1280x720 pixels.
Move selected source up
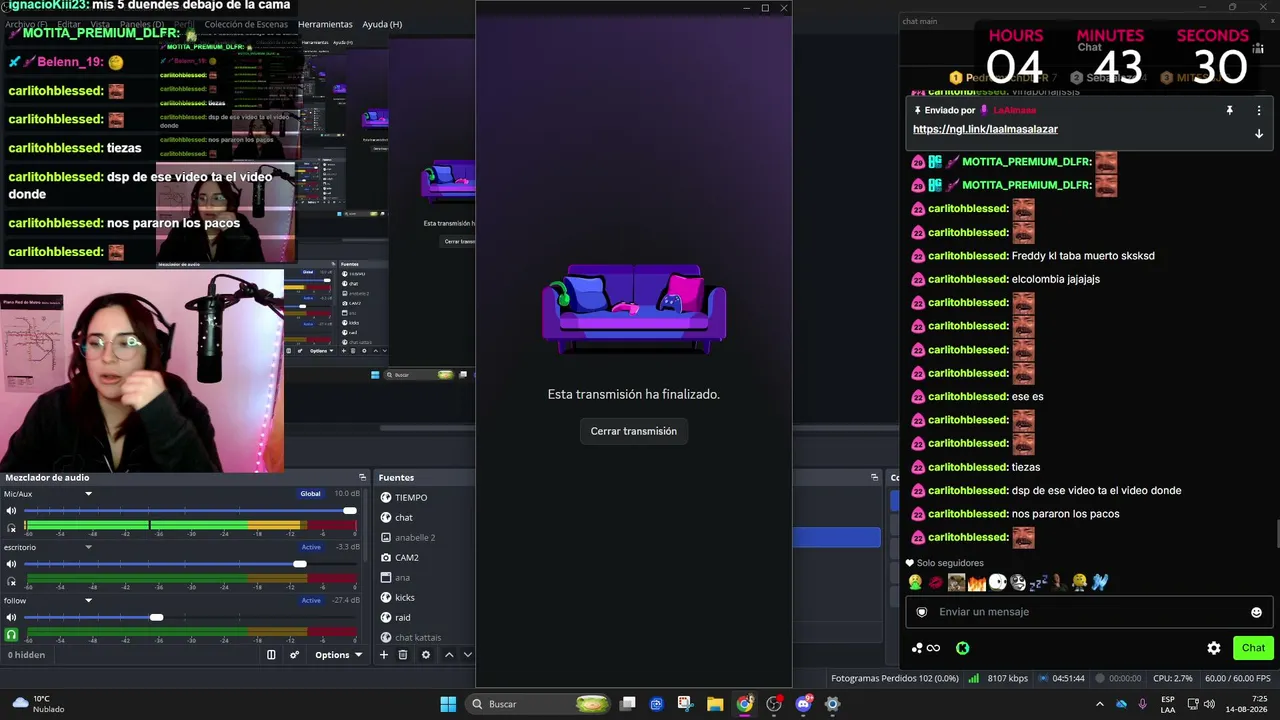(x=449, y=655)
